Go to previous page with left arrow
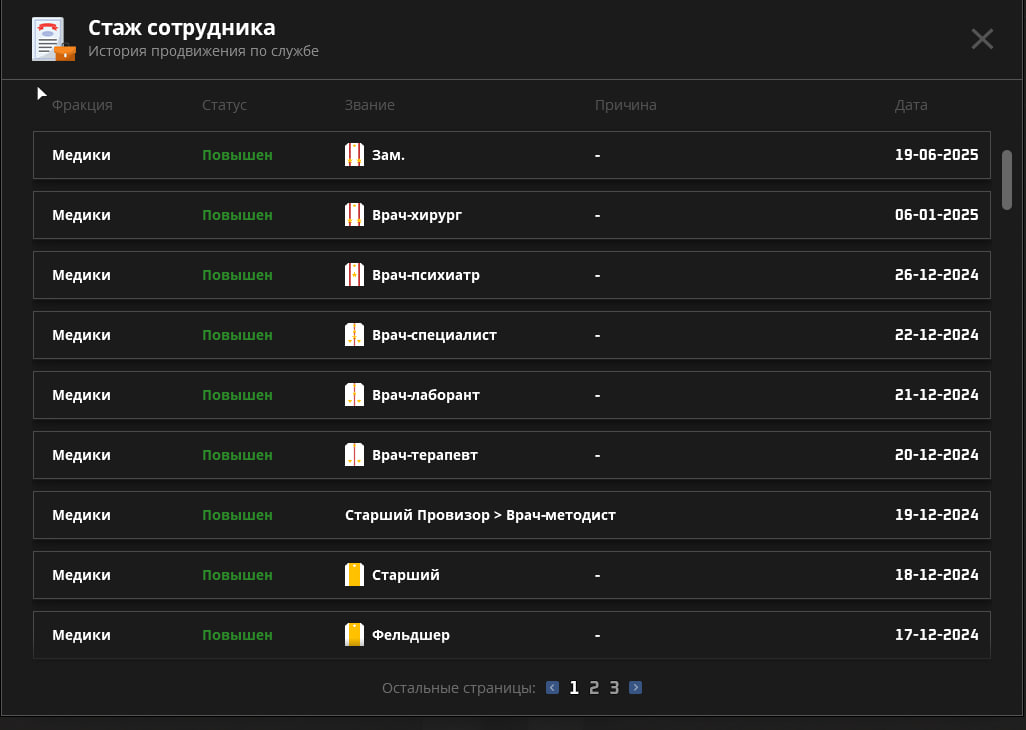Screen dimensions: 1026x730 click(x=552, y=687)
